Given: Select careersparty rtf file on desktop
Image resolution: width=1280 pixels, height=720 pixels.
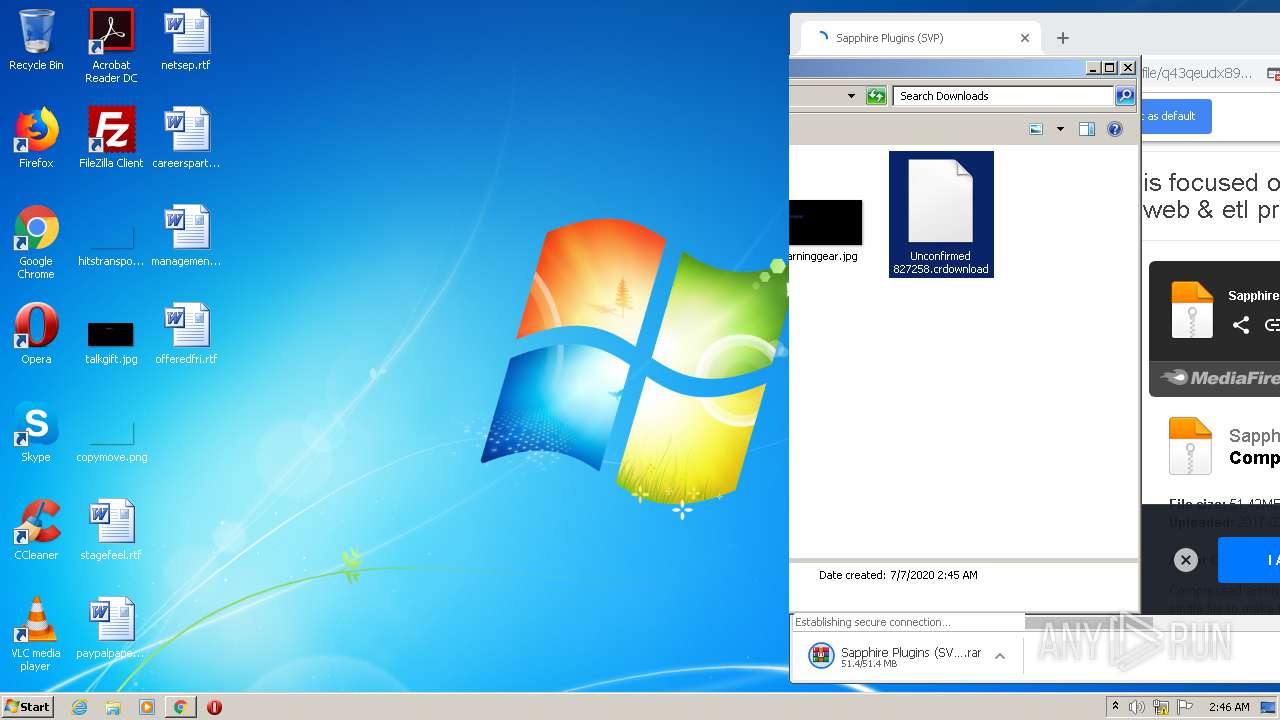Looking at the screenshot, I should (x=186, y=139).
